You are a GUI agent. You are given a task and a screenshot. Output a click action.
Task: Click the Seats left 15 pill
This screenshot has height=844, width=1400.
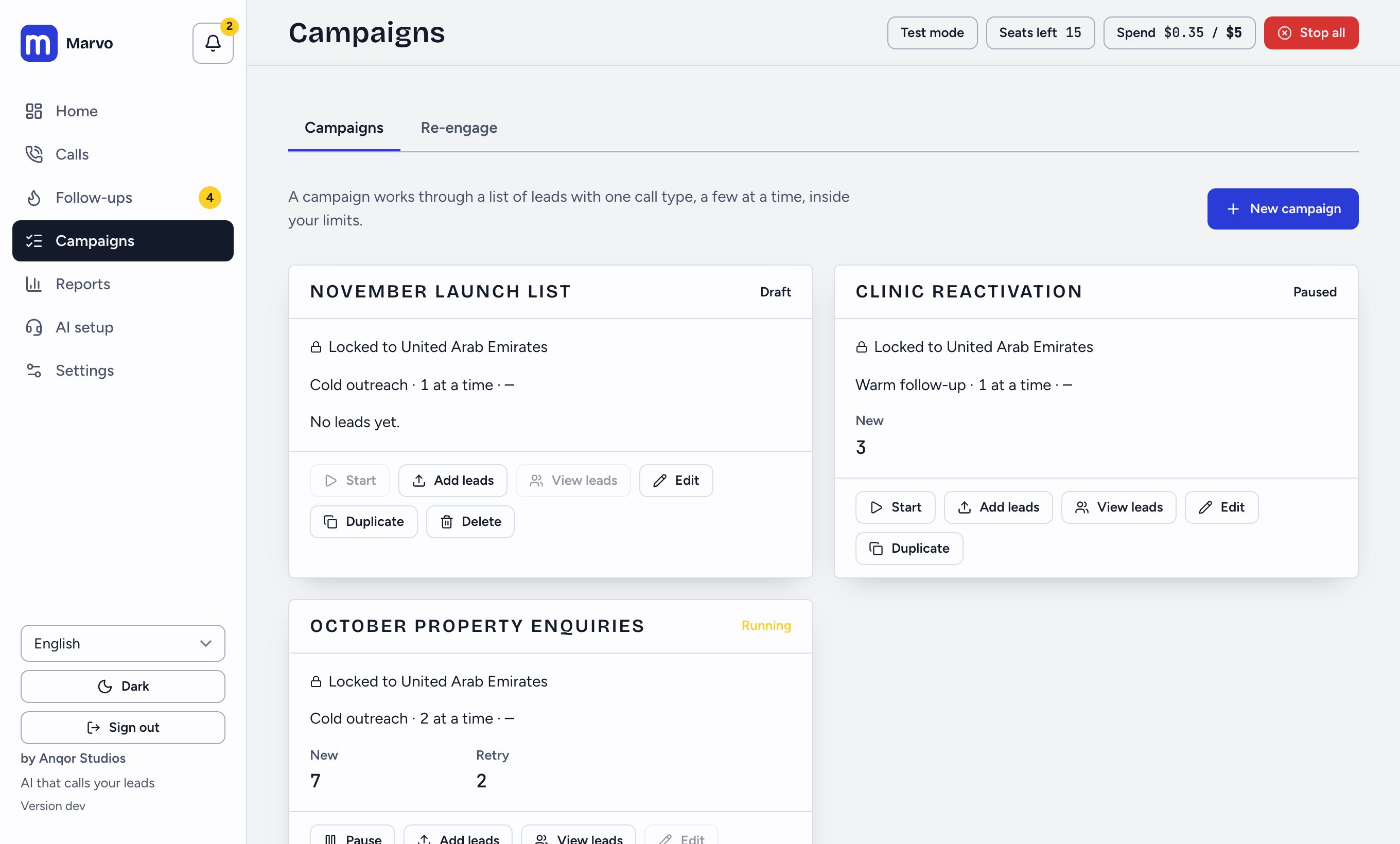(x=1040, y=33)
